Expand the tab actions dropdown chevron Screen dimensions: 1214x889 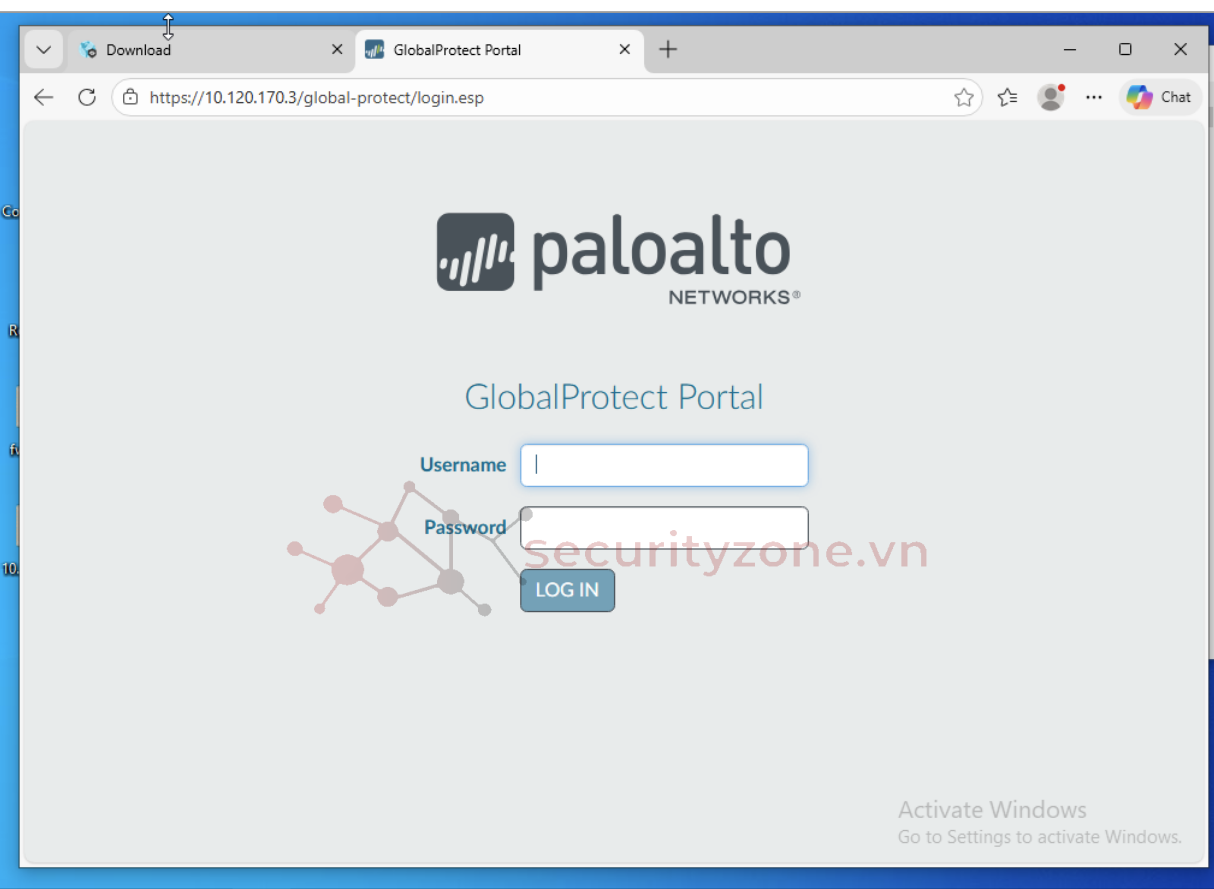43,50
